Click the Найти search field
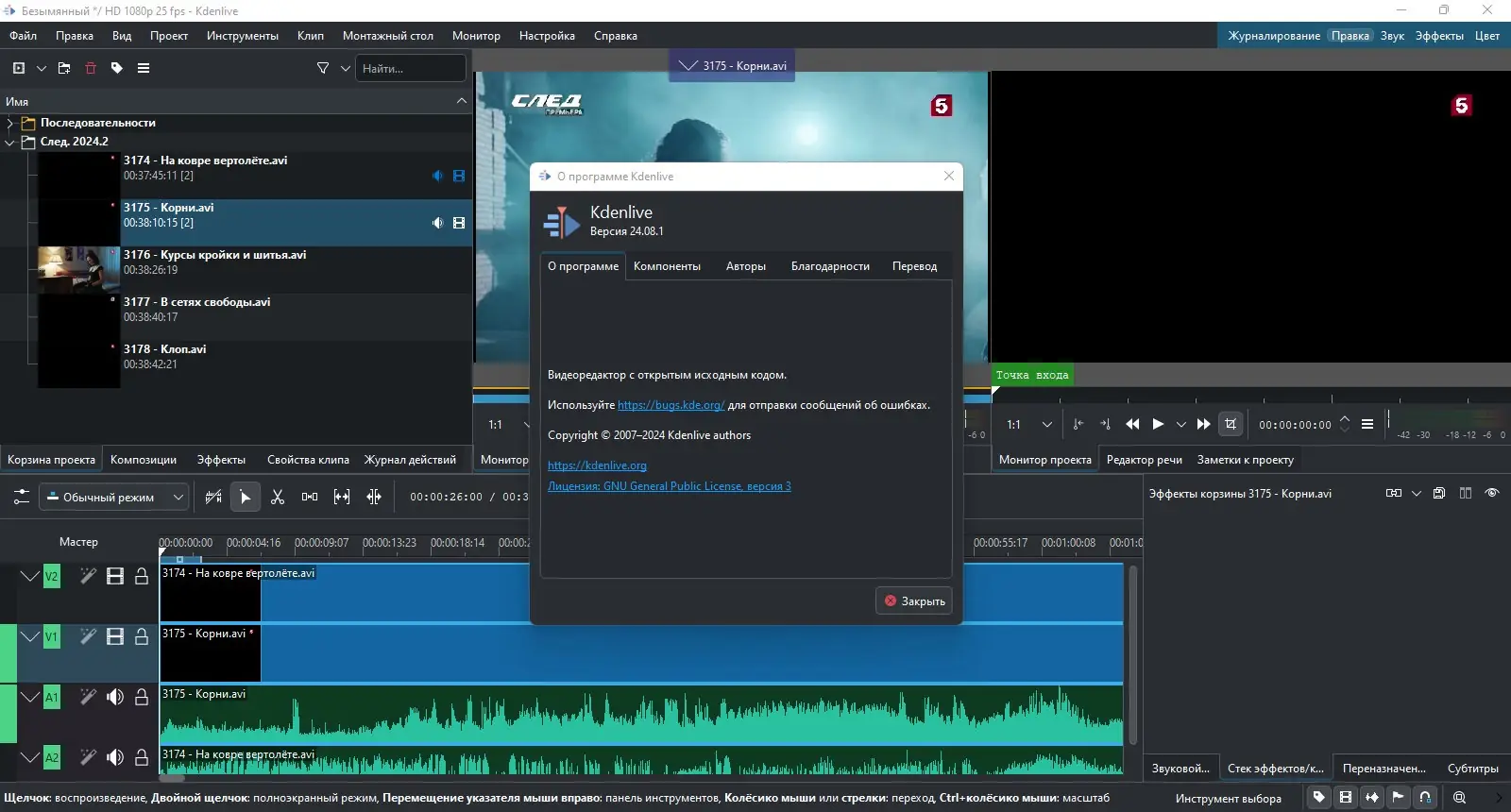The image size is (1511, 812). (410, 68)
